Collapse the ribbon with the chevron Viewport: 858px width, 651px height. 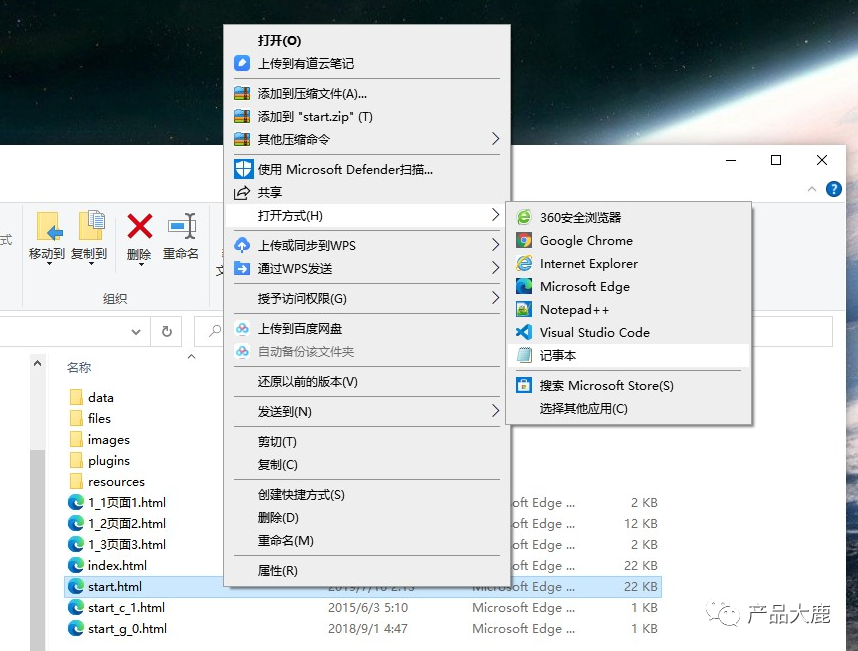point(811,189)
